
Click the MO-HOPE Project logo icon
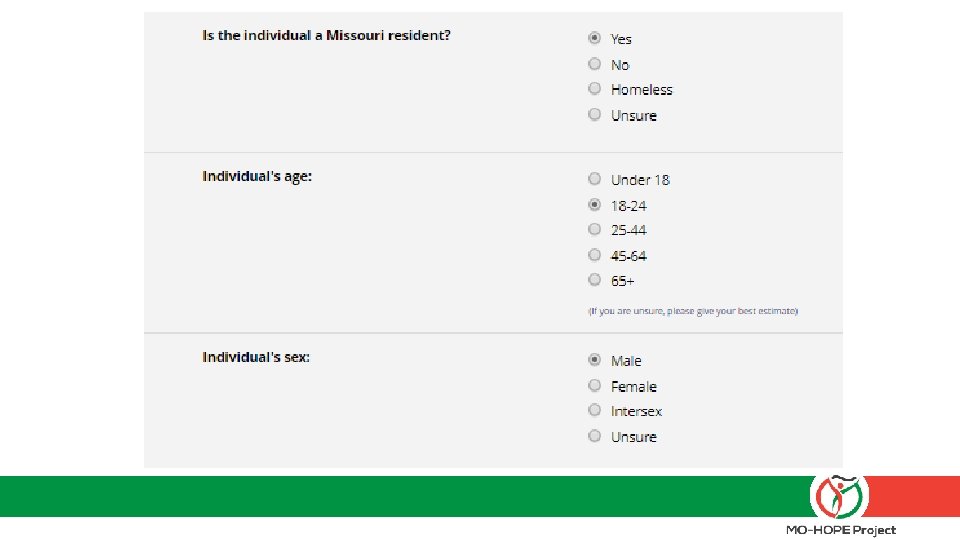pos(839,496)
